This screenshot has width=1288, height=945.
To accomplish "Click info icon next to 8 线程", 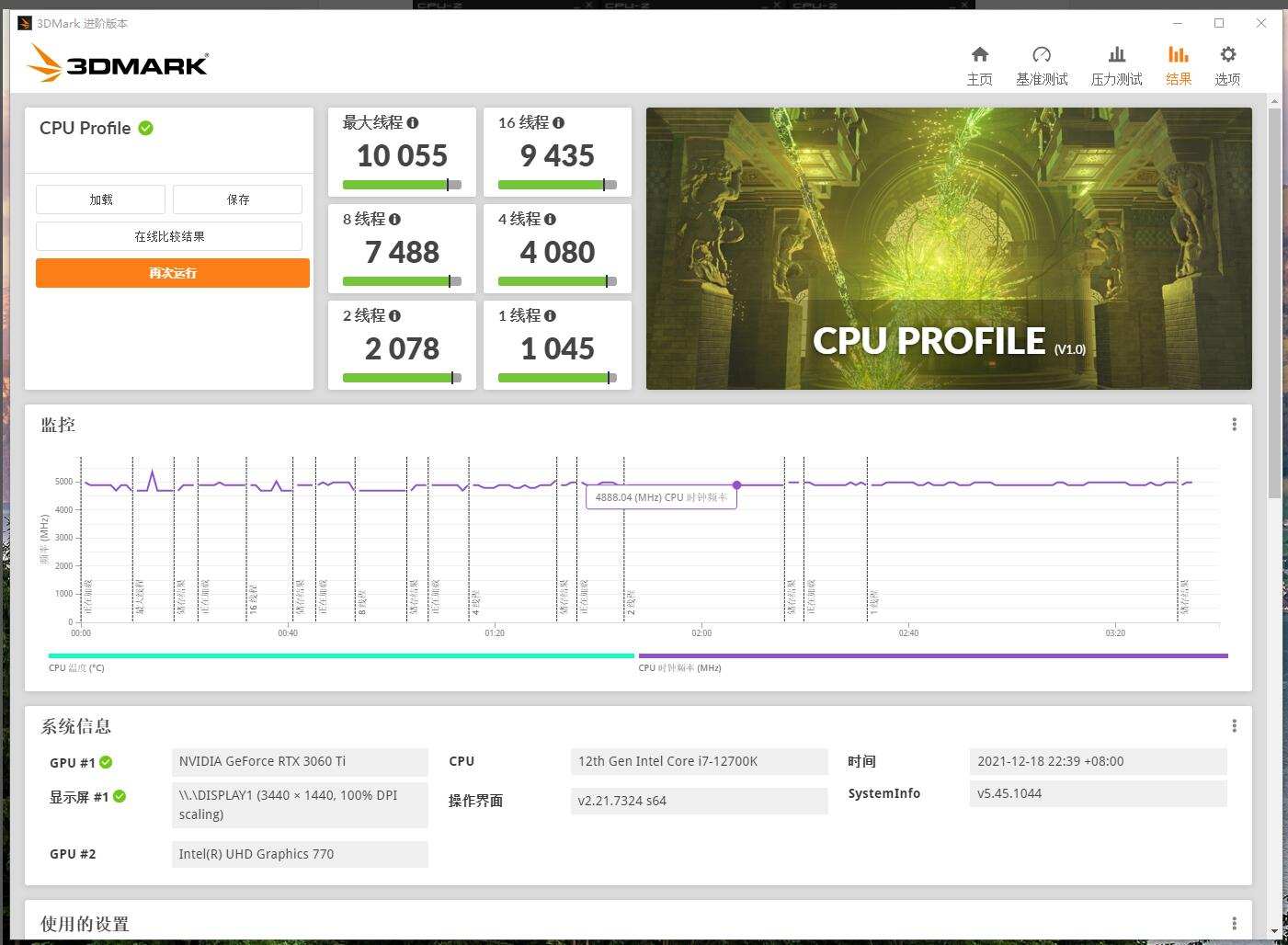I will [x=394, y=219].
